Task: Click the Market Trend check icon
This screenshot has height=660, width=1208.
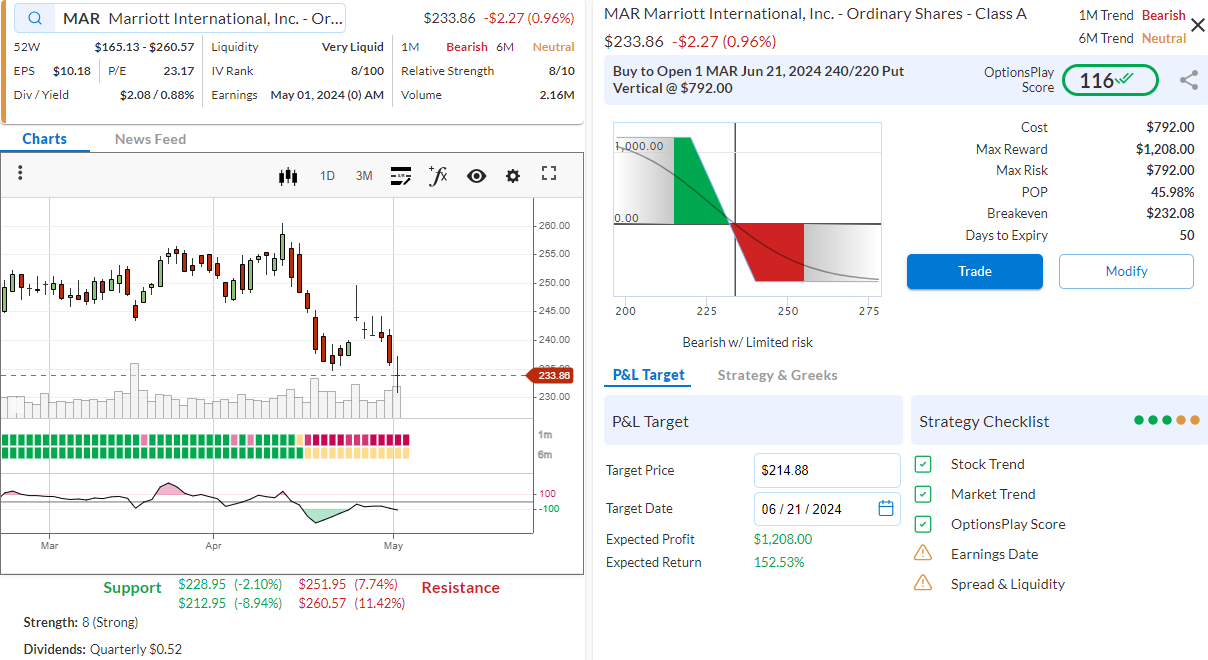Action: tap(924, 494)
